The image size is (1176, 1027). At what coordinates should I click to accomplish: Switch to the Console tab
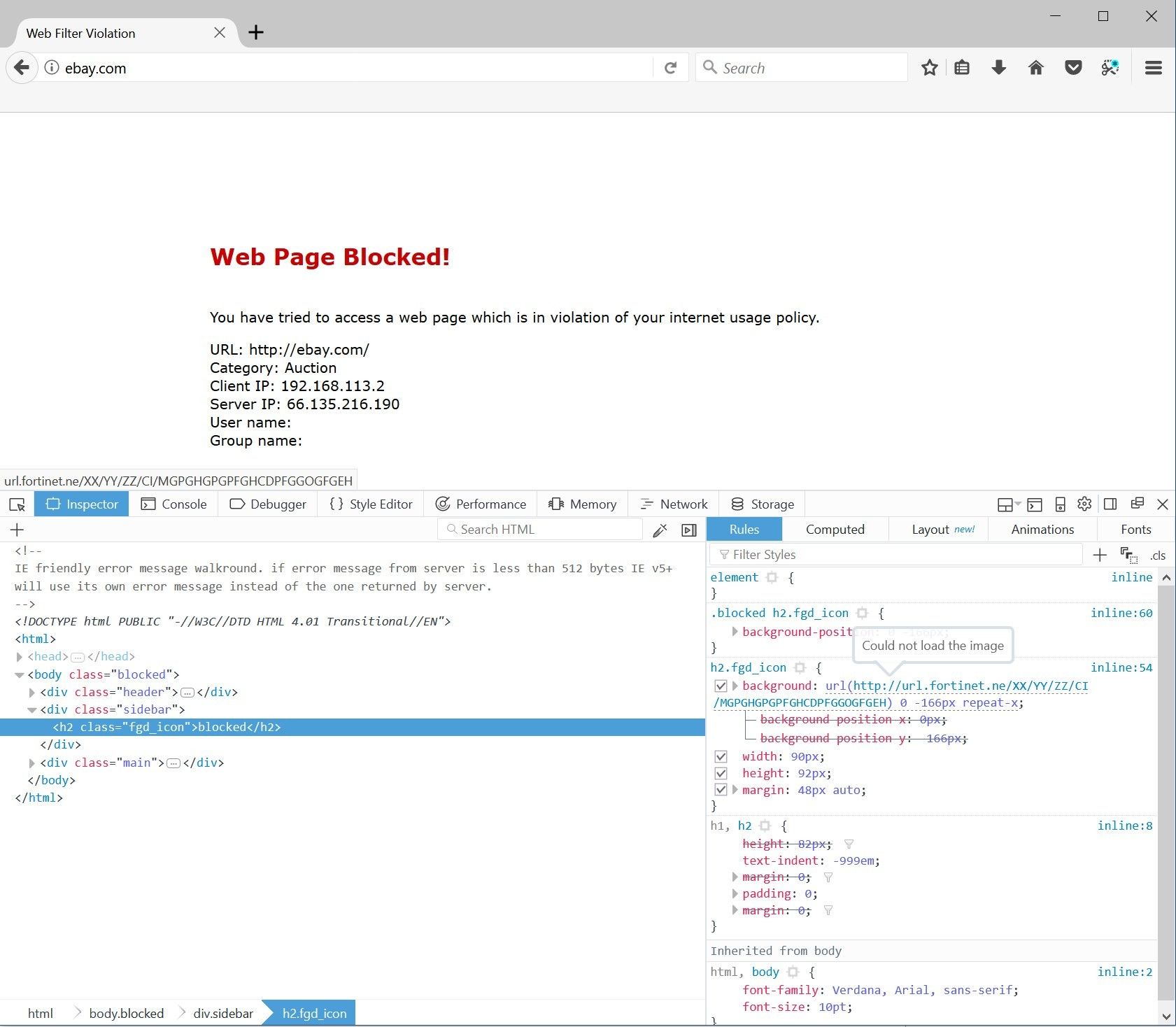pyautogui.click(x=173, y=504)
